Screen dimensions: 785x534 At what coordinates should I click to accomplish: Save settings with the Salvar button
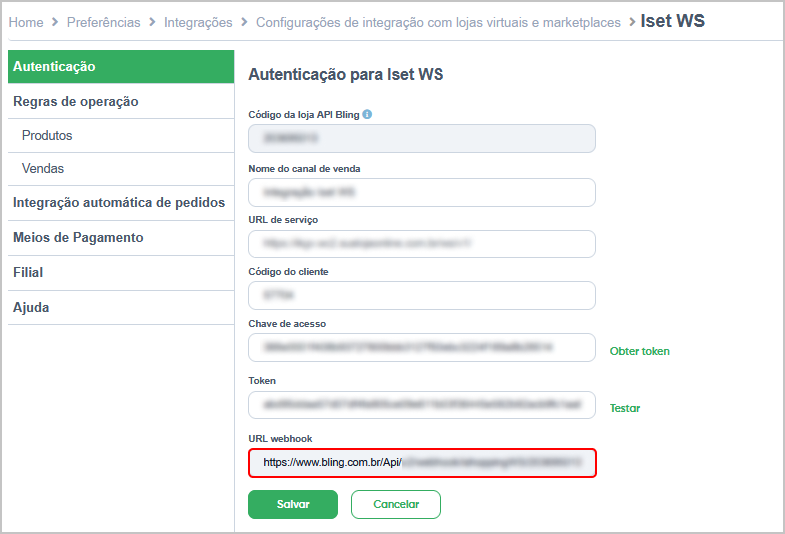coord(293,504)
